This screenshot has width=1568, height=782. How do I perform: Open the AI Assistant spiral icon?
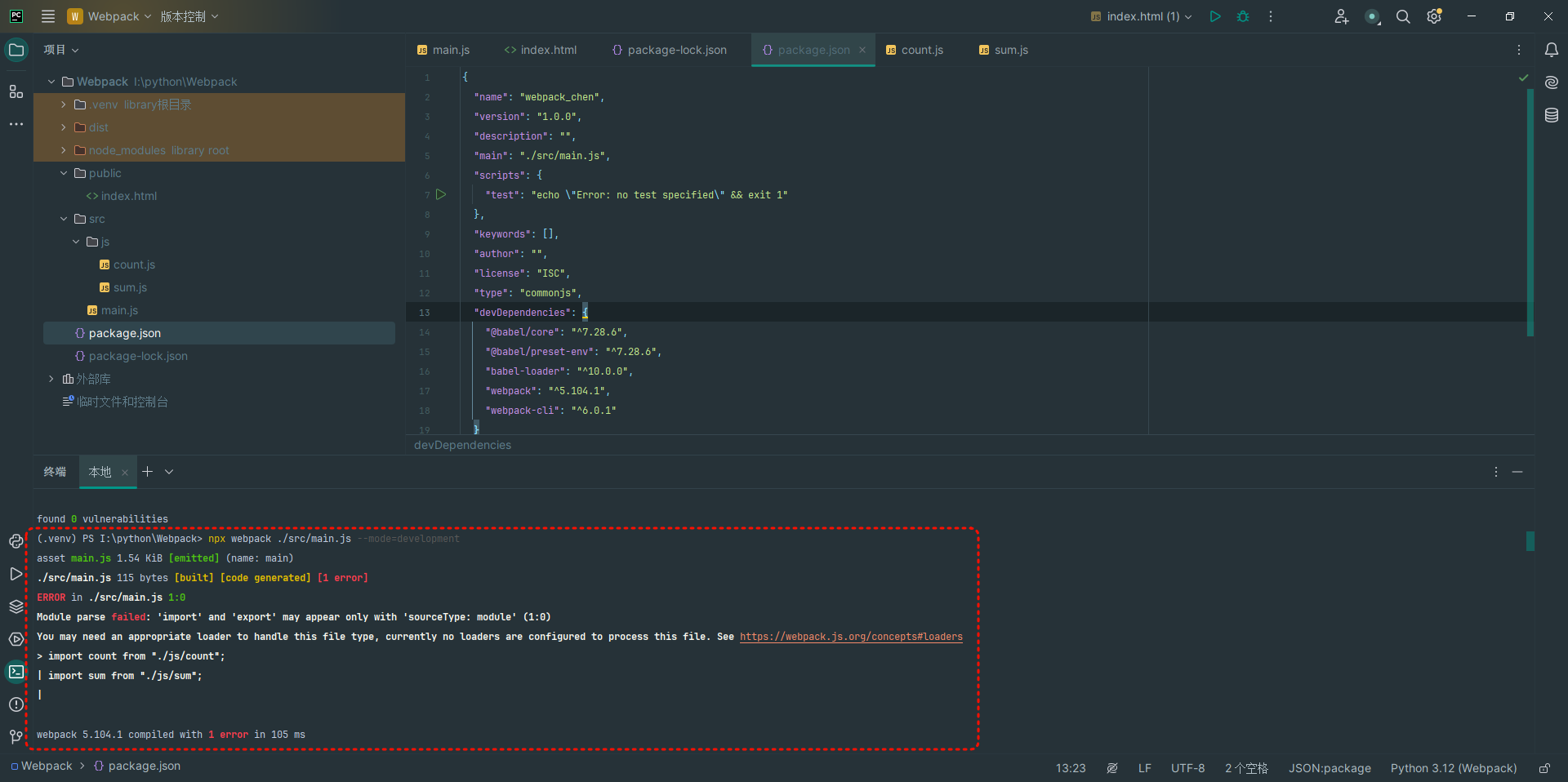coord(1552,82)
